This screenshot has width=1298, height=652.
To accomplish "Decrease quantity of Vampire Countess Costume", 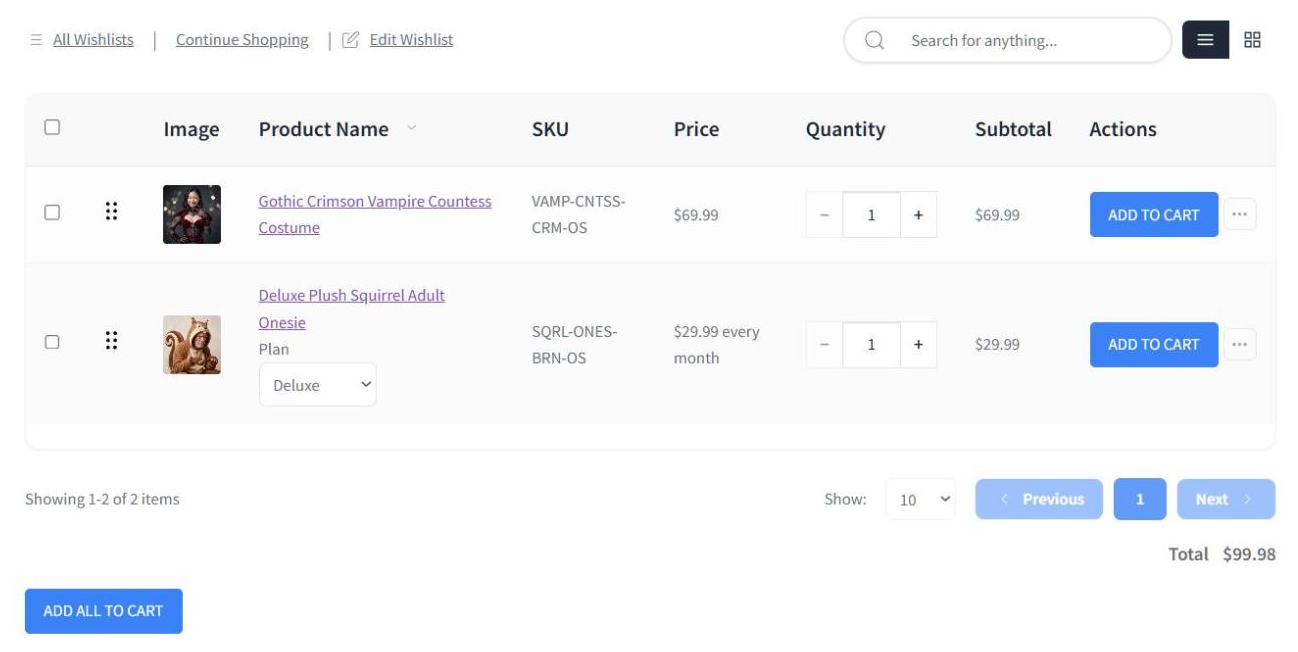I will click(825, 215).
